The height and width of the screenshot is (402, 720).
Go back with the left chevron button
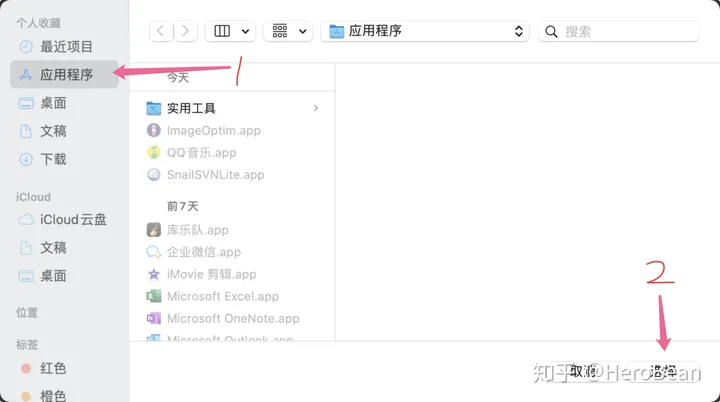(x=161, y=31)
